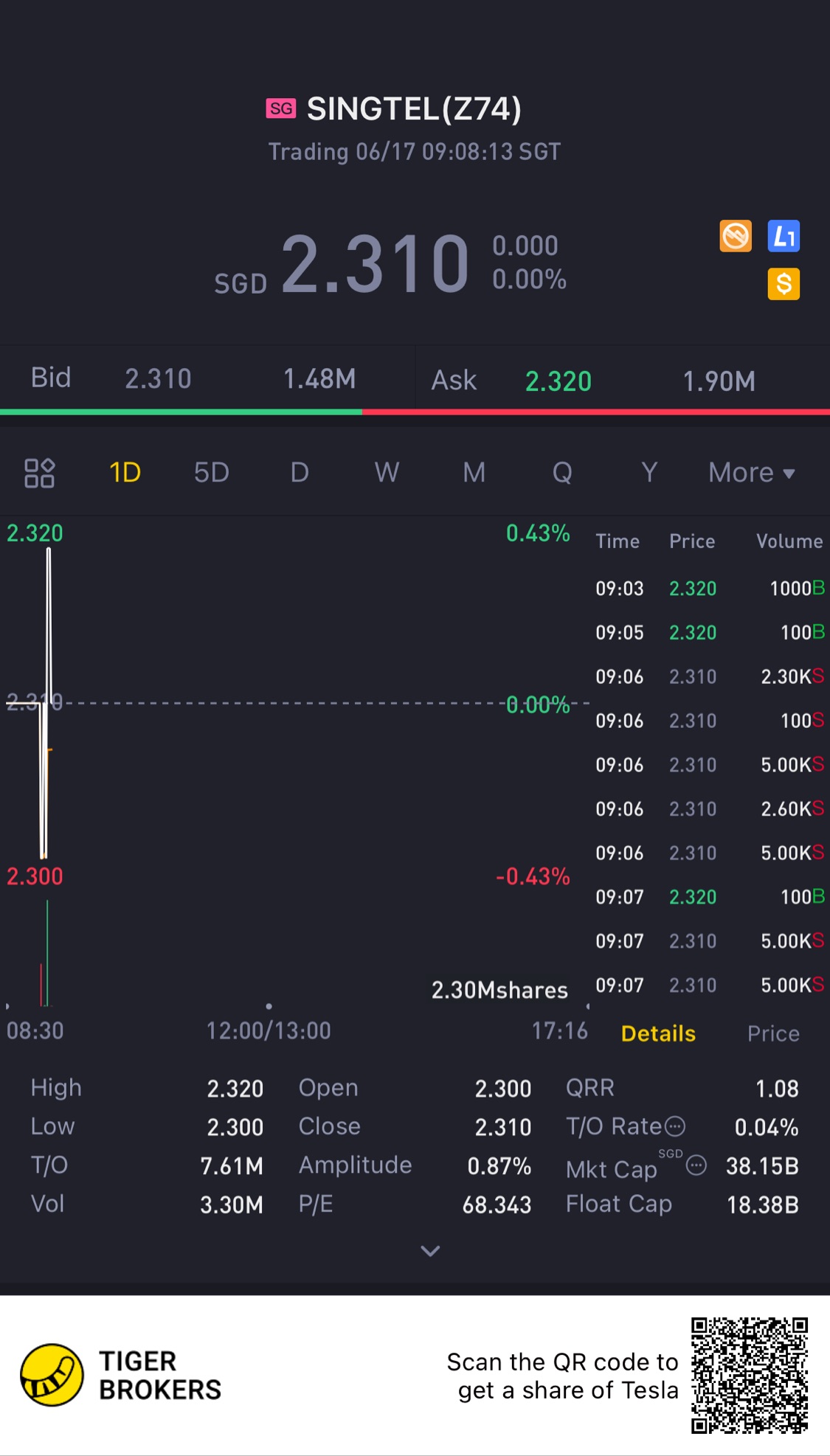830x1456 pixels.
Task: Tap the yellow dollar sign icon
Action: tap(784, 284)
